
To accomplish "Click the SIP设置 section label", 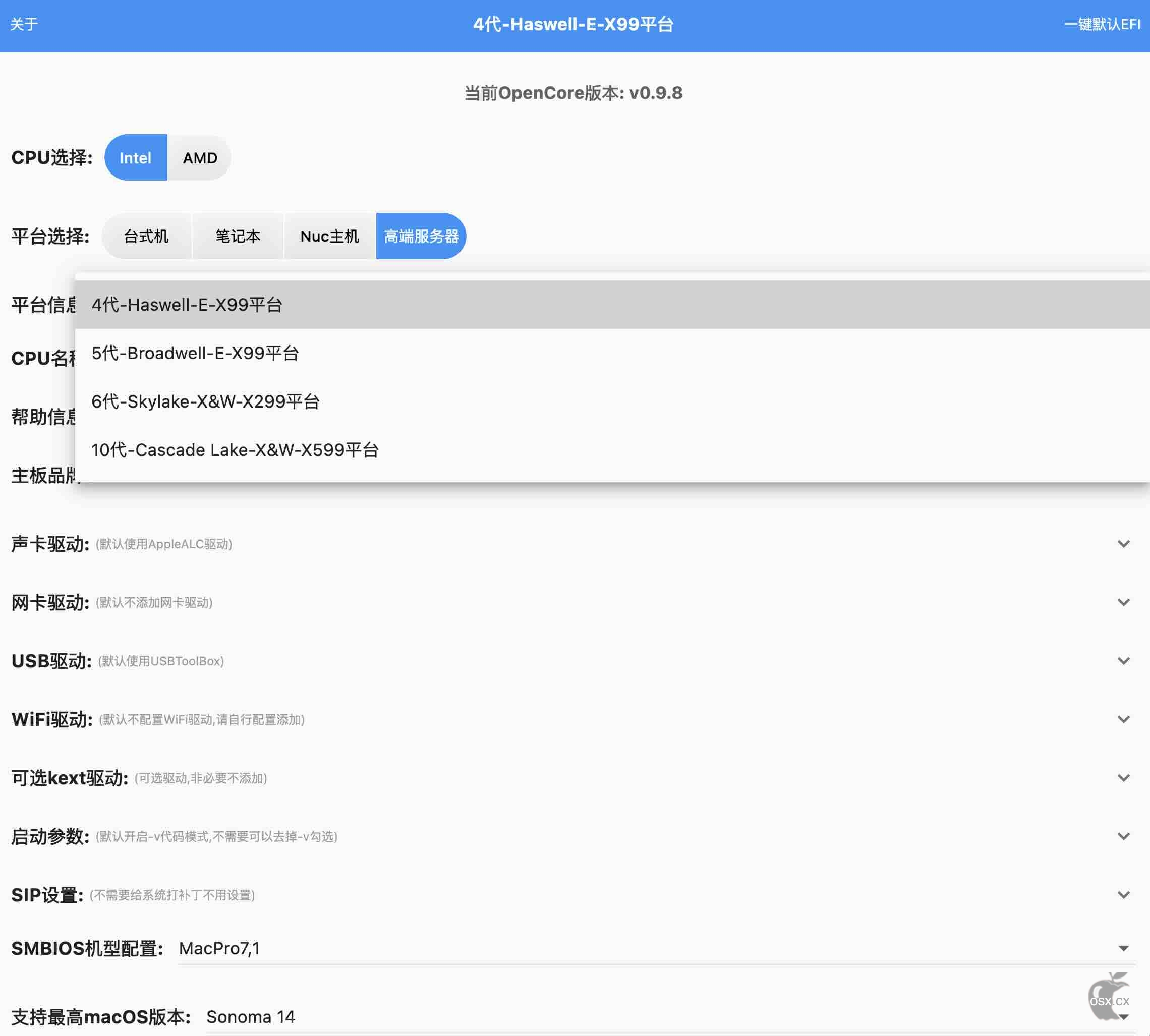I will pyautogui.click(x=47, y=895).
